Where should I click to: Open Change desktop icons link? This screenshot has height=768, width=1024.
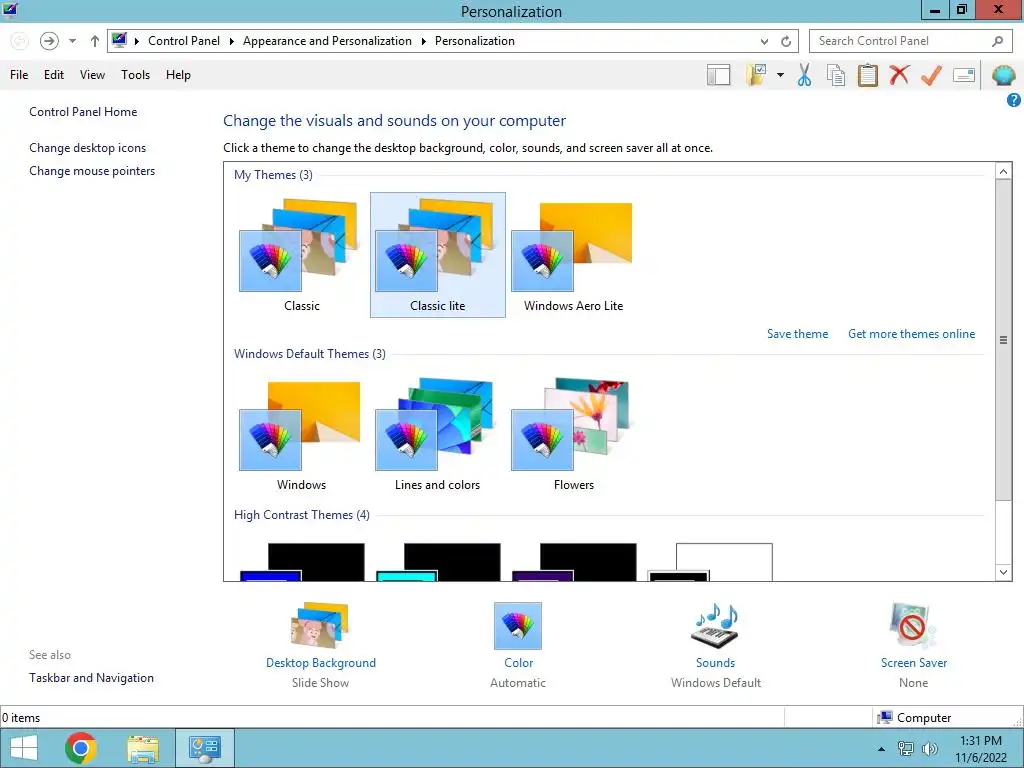pyautogui.click(x=88, y=148)
